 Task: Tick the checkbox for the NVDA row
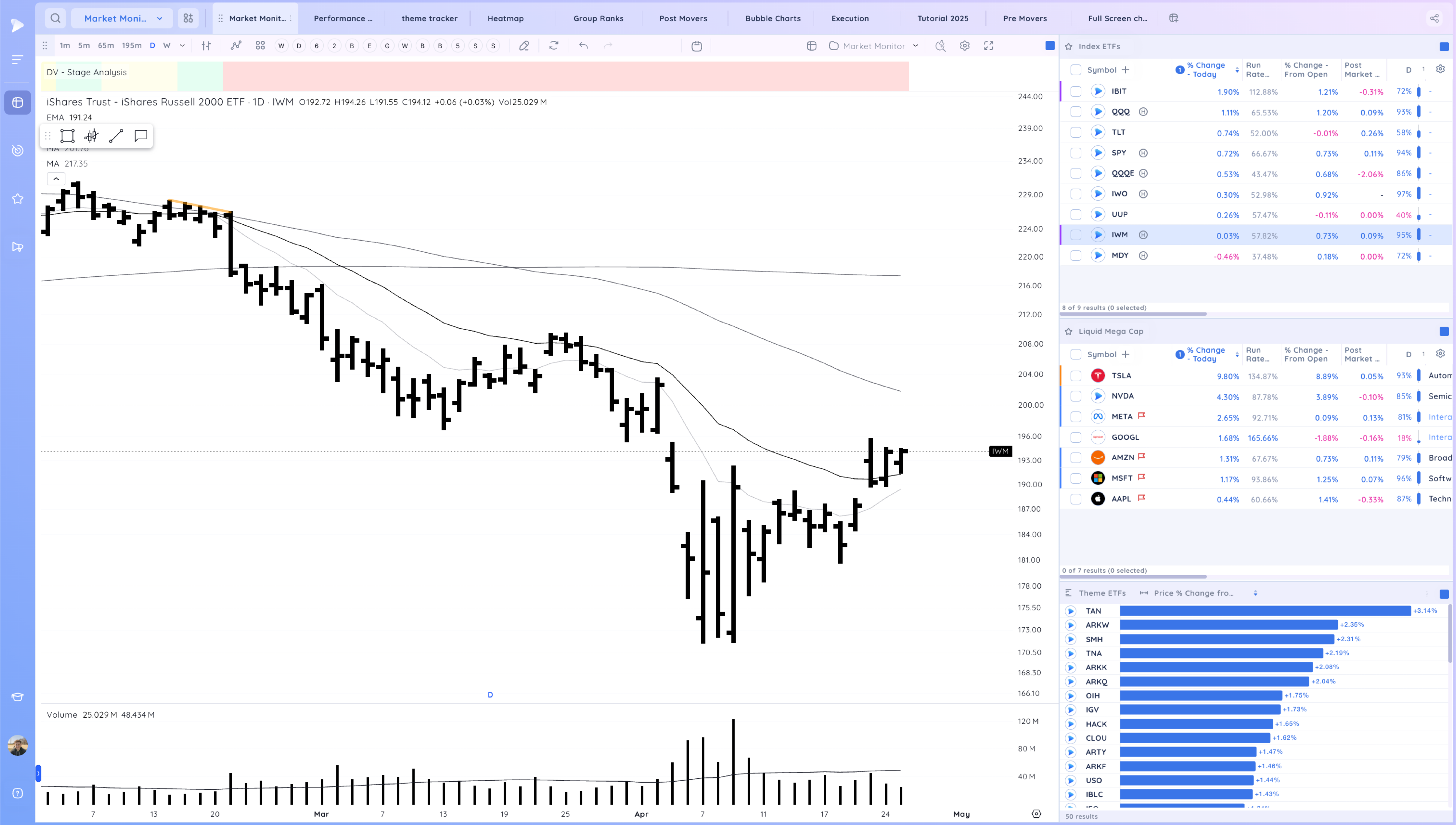pyautogui.click(x=1075, y=396)
